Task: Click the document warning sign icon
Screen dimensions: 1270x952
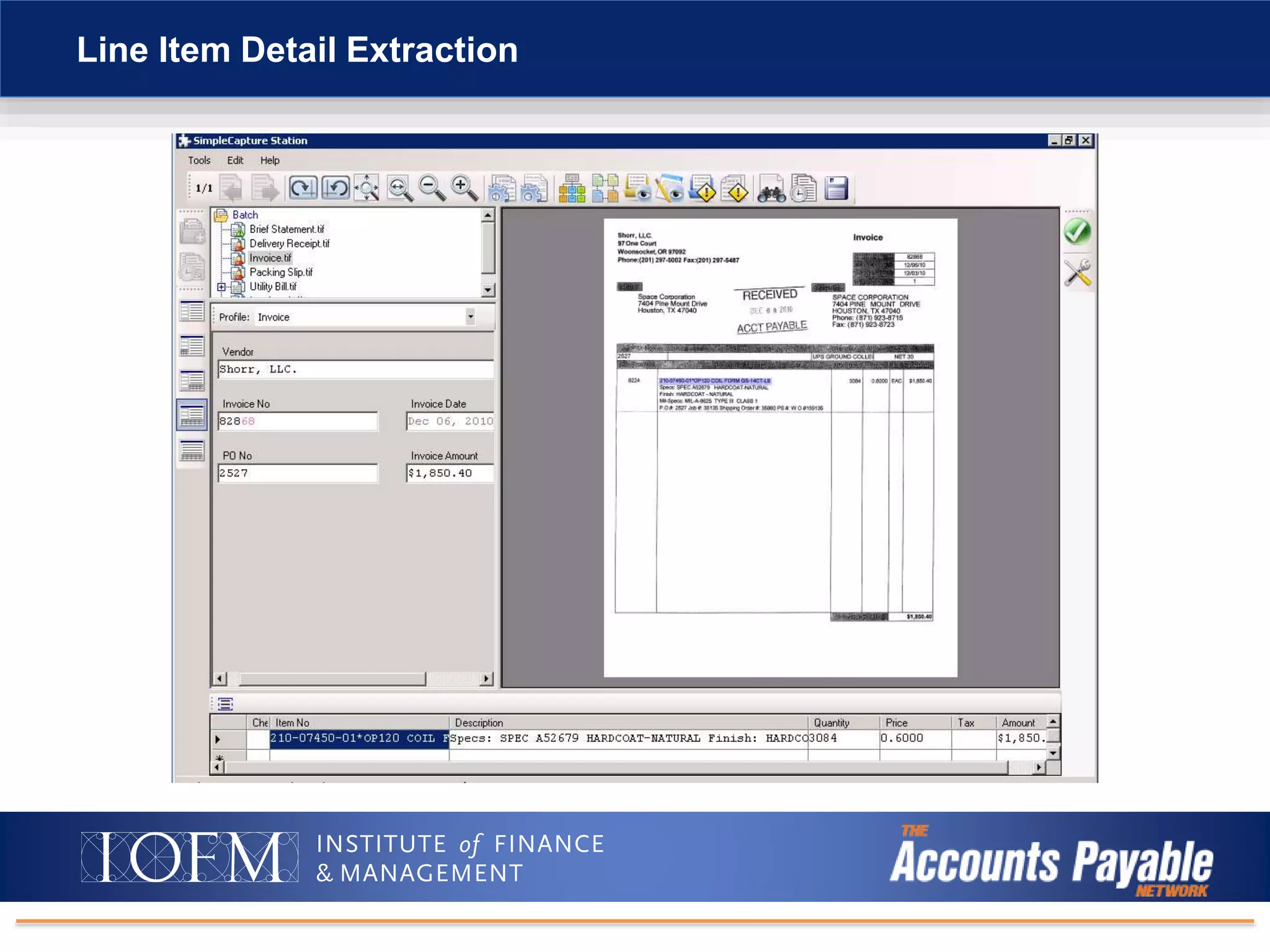Action: click(x=735, y=188)
